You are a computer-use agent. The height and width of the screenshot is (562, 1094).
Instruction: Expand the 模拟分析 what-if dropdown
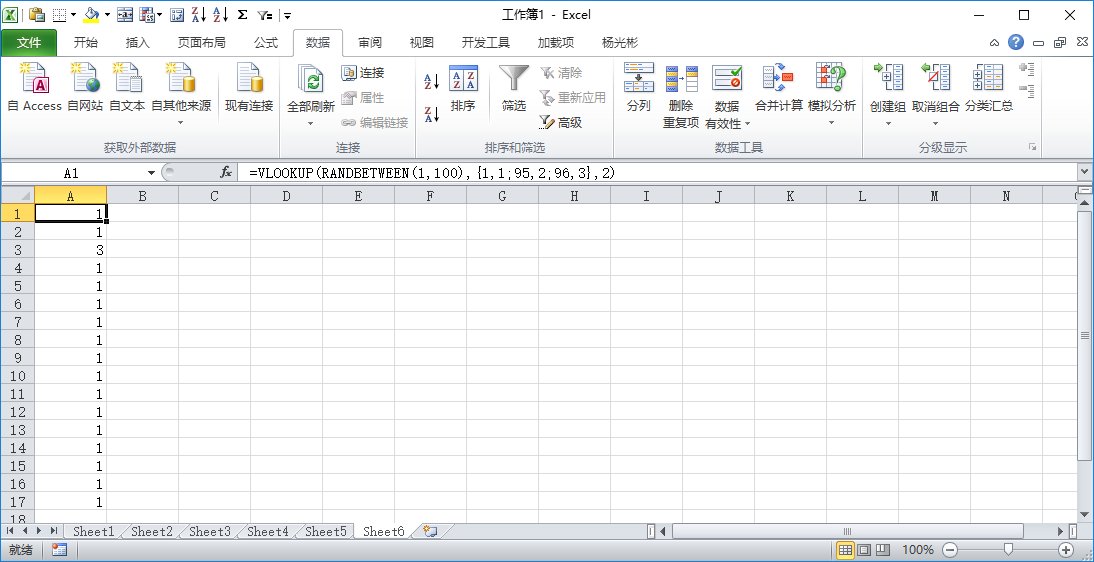point(831,123)
